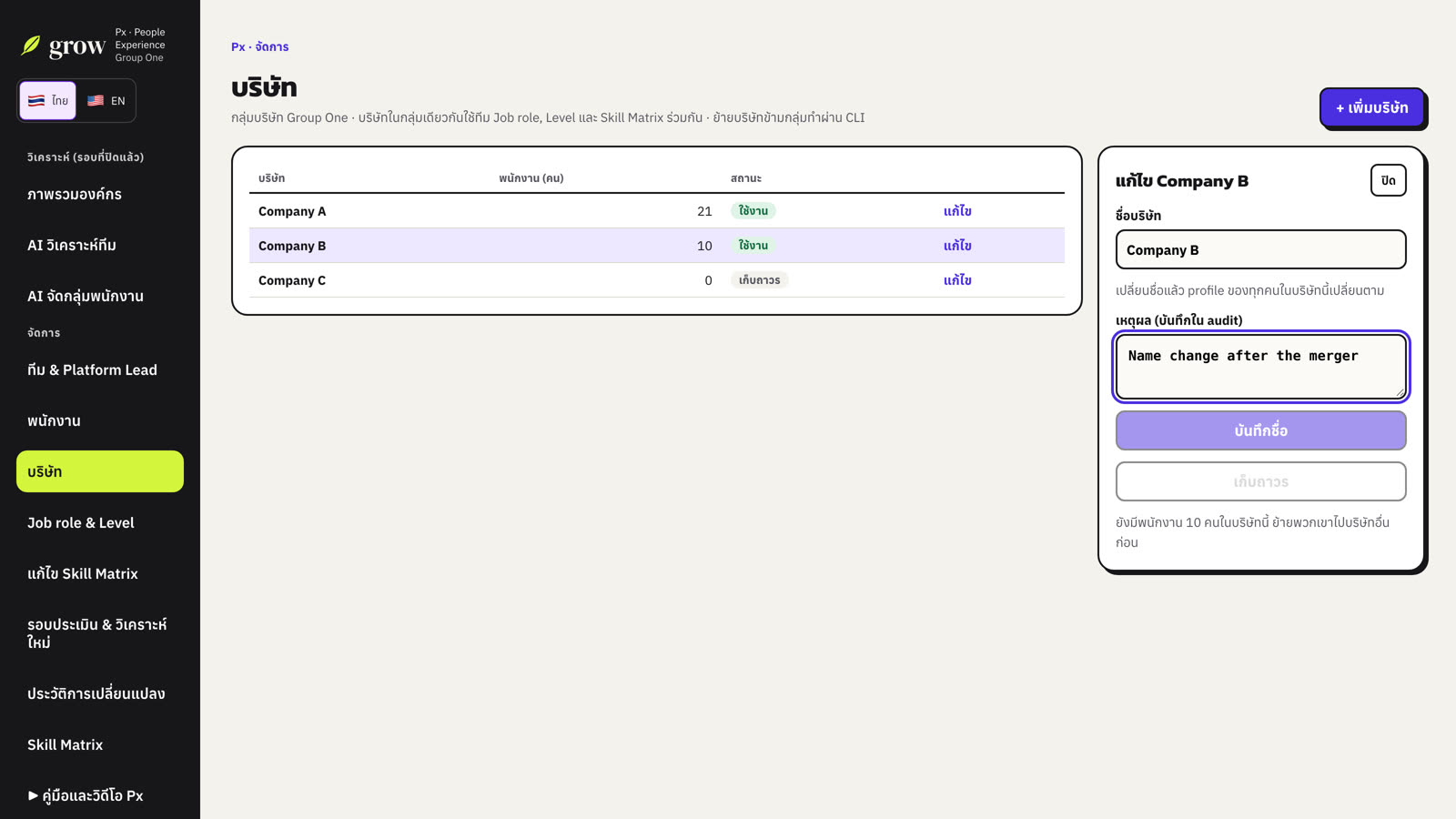Click the เก็บถาวร archive button in panel
1456x819 pixels.
[x=1261, y=481]
